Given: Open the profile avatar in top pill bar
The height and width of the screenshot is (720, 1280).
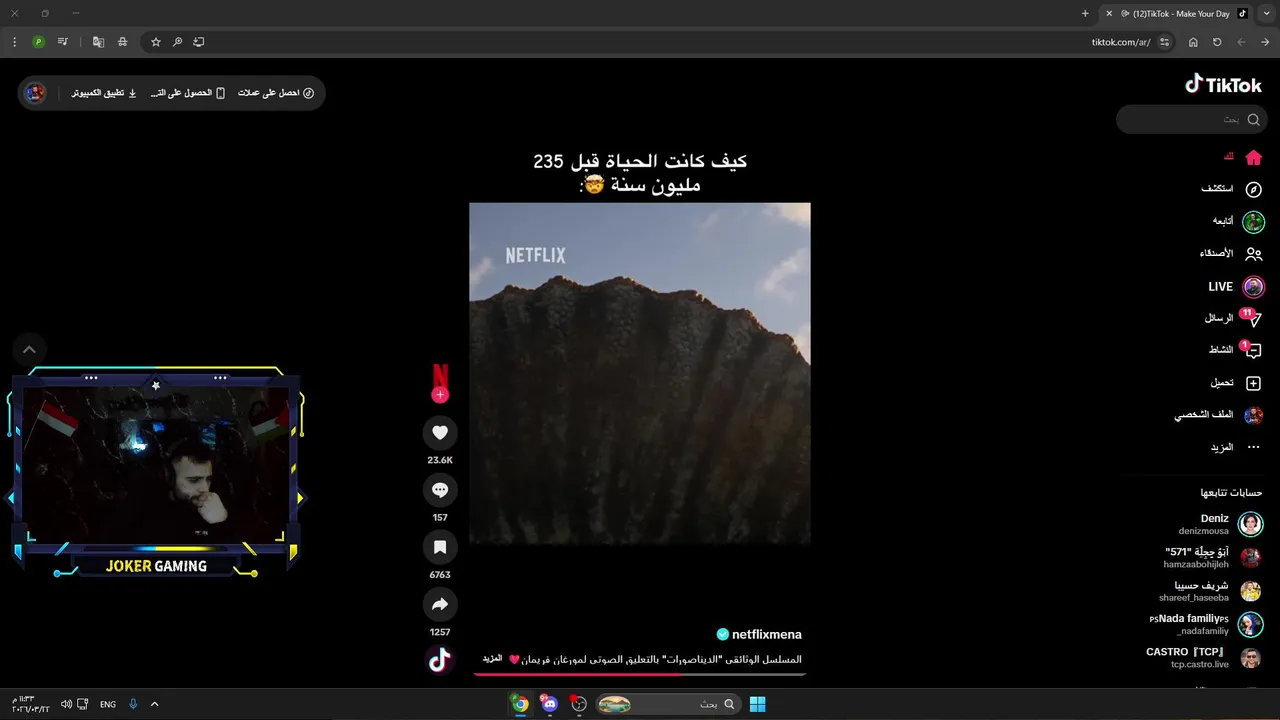Looking at the screenshot, I should point(36,93).
